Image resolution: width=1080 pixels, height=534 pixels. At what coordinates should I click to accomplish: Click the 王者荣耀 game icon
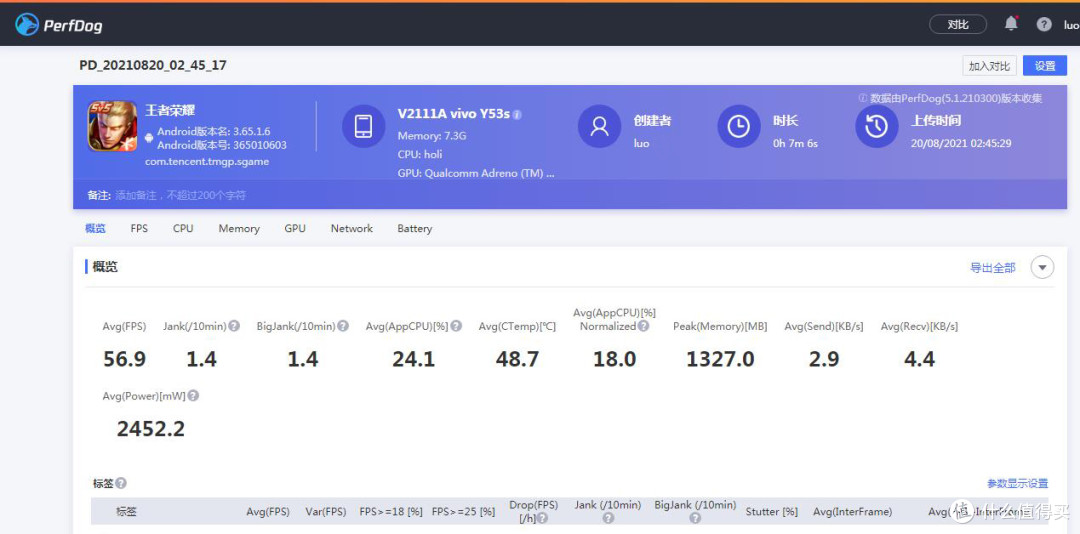tap(112, 126)
